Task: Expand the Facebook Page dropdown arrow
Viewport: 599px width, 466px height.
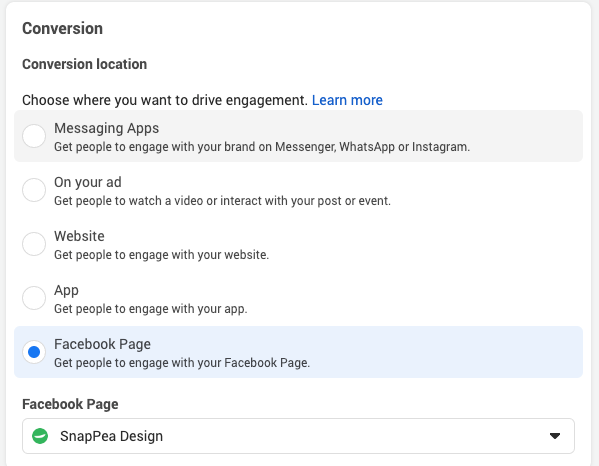Action: coord(555,436)
